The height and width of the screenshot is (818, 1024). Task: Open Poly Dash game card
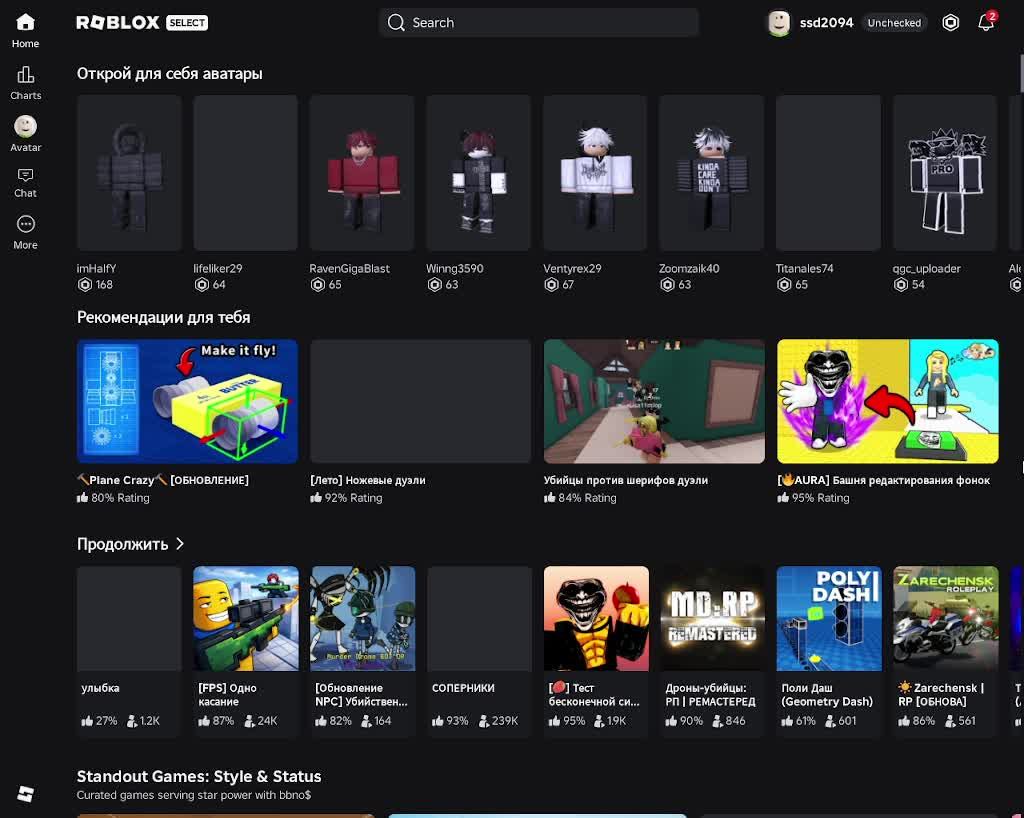tap(829, 651)
